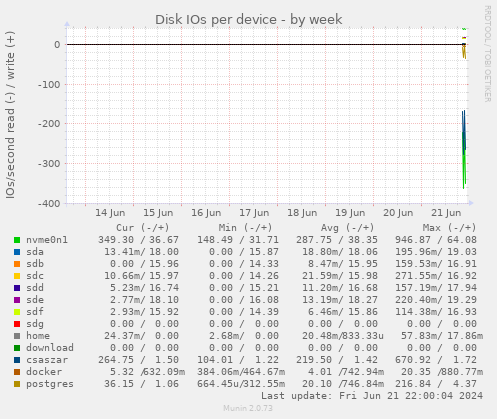Click csaszar current value 264.75 / 1.50

(x=138, y=360)
